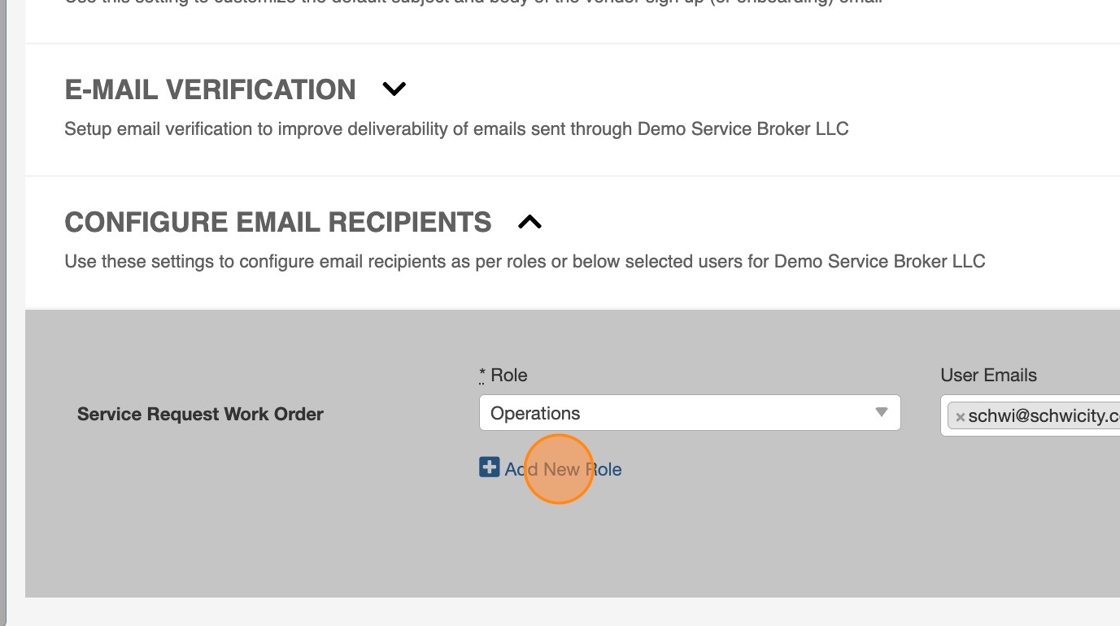
Task: Click the plus icon beside Add New Role
Action: 489,467
